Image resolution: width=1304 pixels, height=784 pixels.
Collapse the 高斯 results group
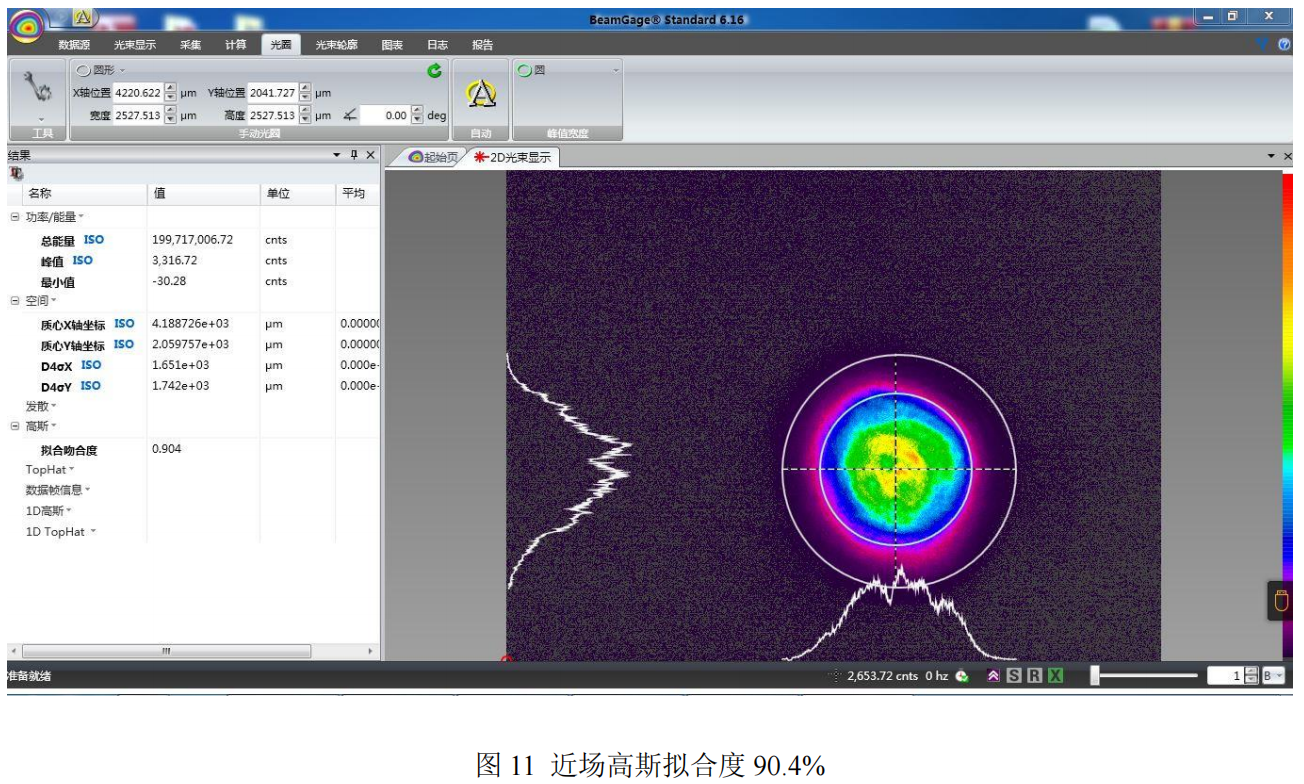(15, 426)
